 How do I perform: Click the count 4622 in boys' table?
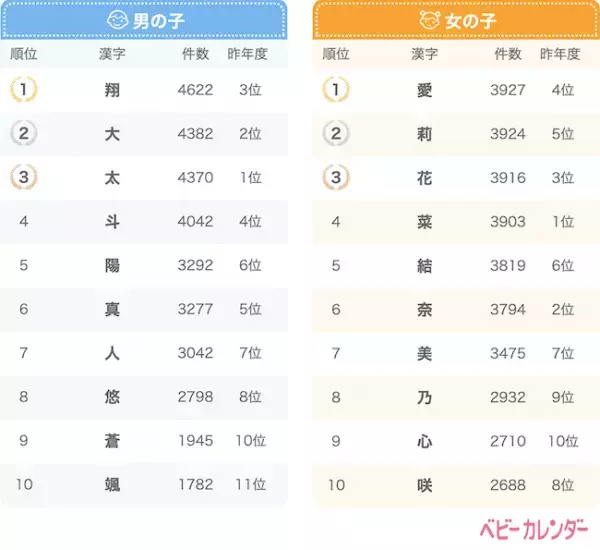[x=195, y=90]
